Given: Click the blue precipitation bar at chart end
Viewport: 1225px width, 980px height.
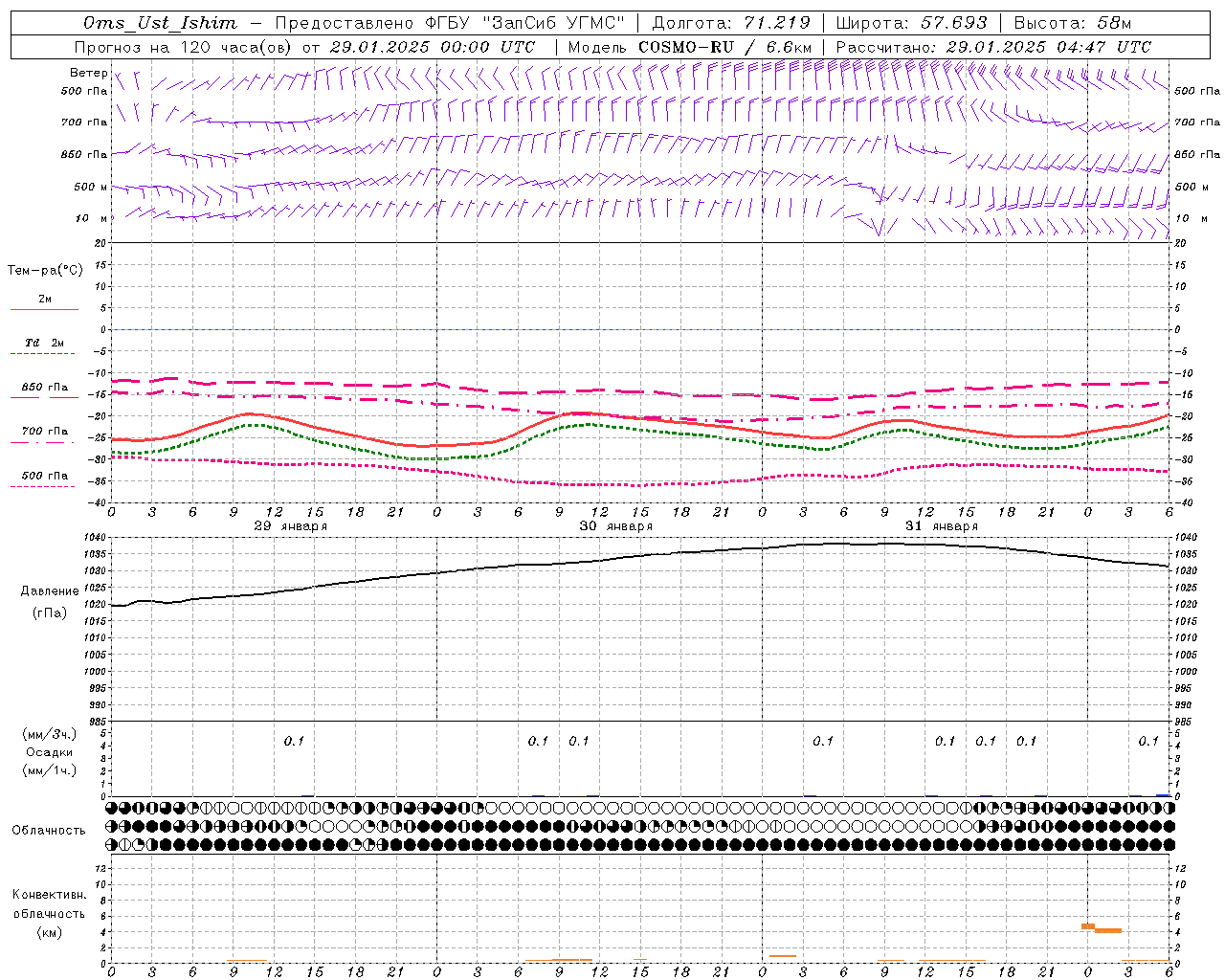Looking at the screenshot, I should point(1163,795).
